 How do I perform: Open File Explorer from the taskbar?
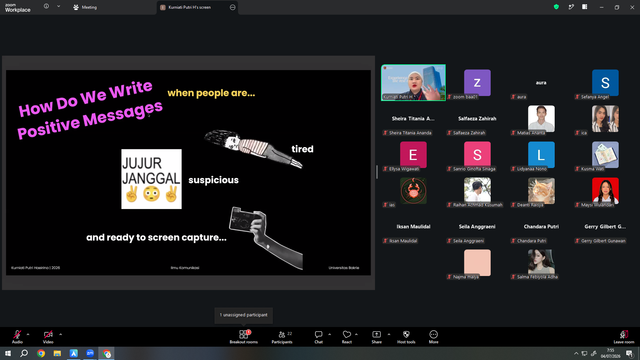click(57, 353)
